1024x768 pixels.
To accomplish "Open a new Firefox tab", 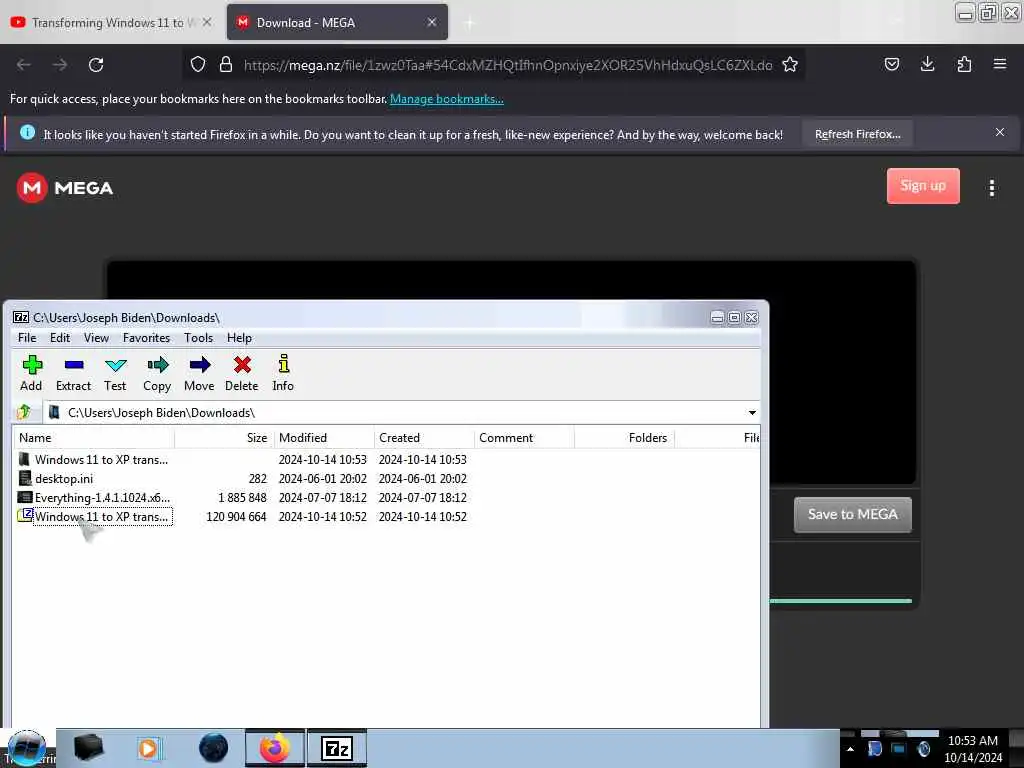I will click(470, 23).
